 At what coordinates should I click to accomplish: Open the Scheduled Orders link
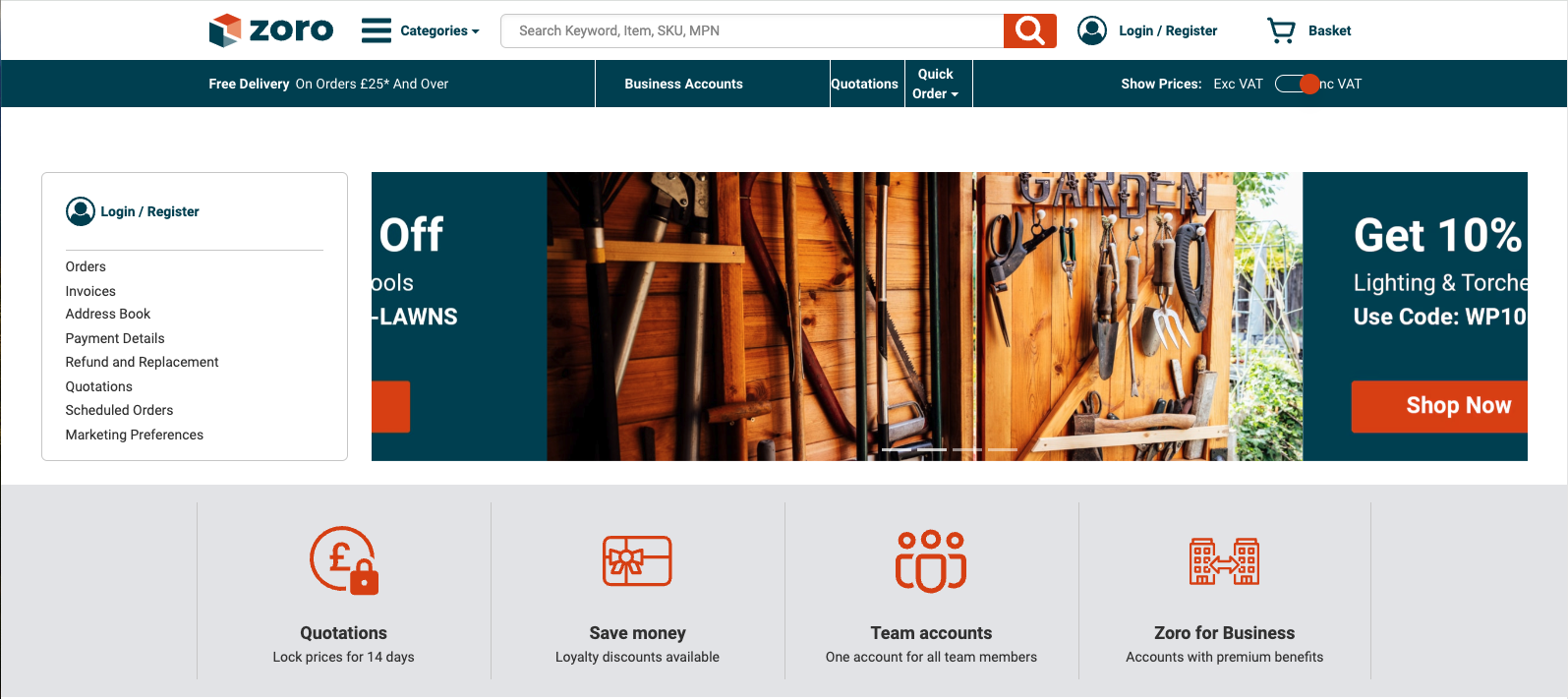pyautogui.click(x=119, y=410)
